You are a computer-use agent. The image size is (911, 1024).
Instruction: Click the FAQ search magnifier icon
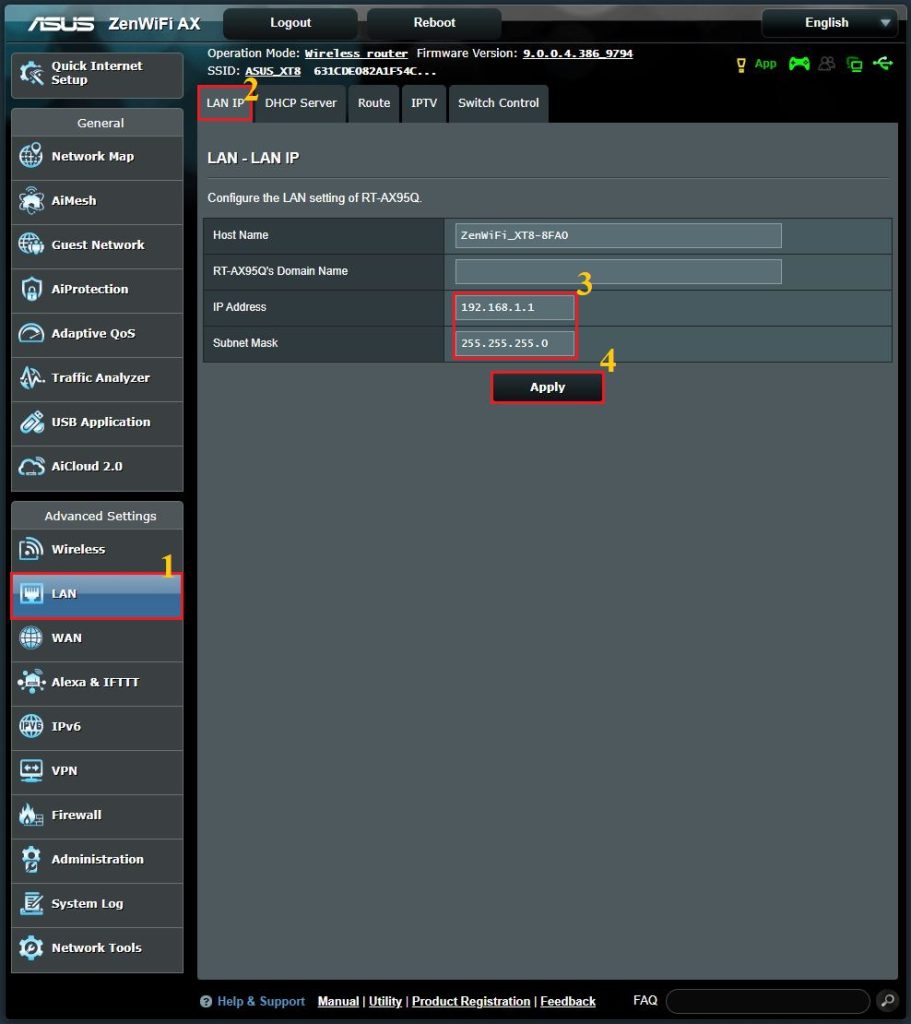pos(888,1000)
